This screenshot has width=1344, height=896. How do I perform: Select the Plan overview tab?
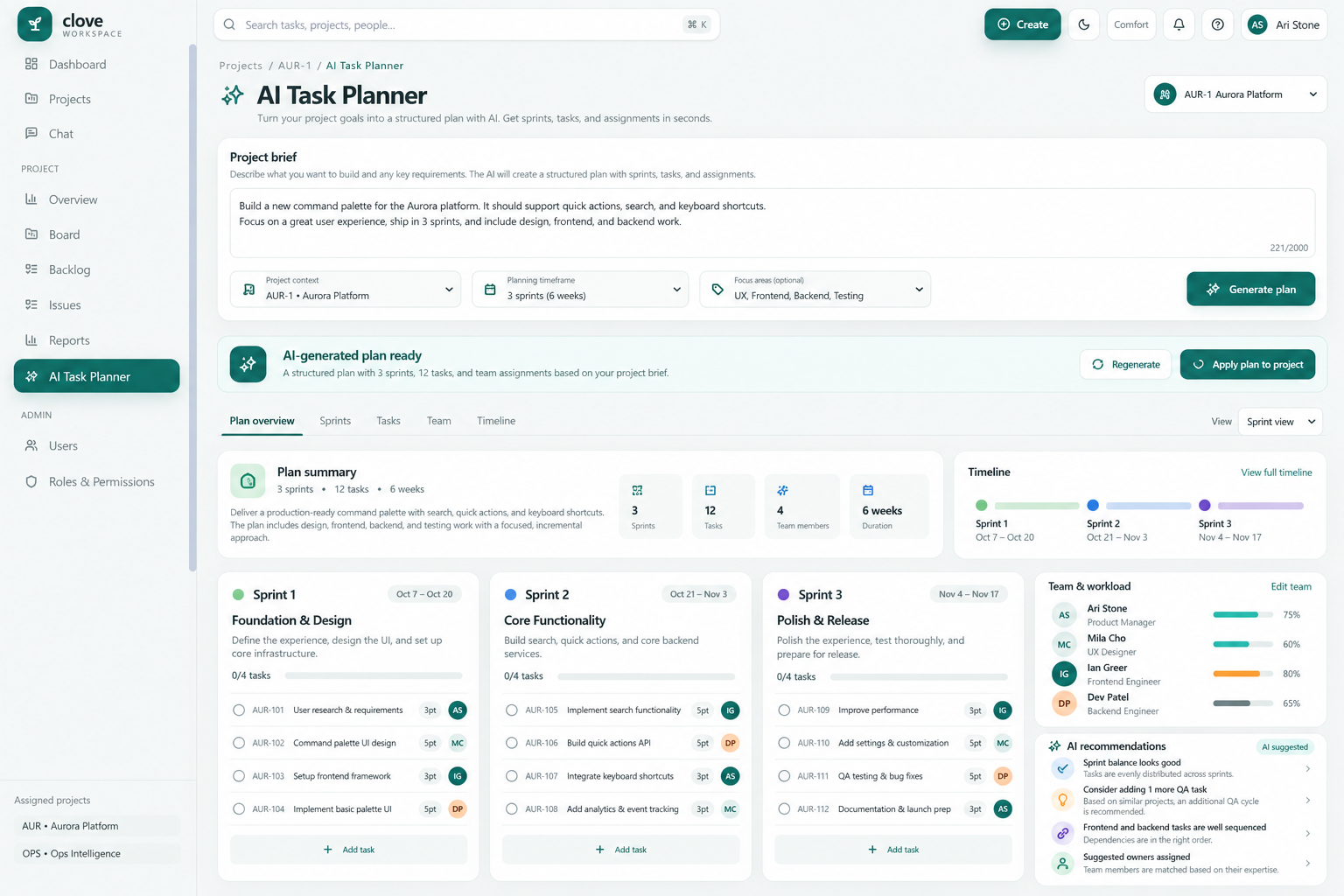[262, 421]
